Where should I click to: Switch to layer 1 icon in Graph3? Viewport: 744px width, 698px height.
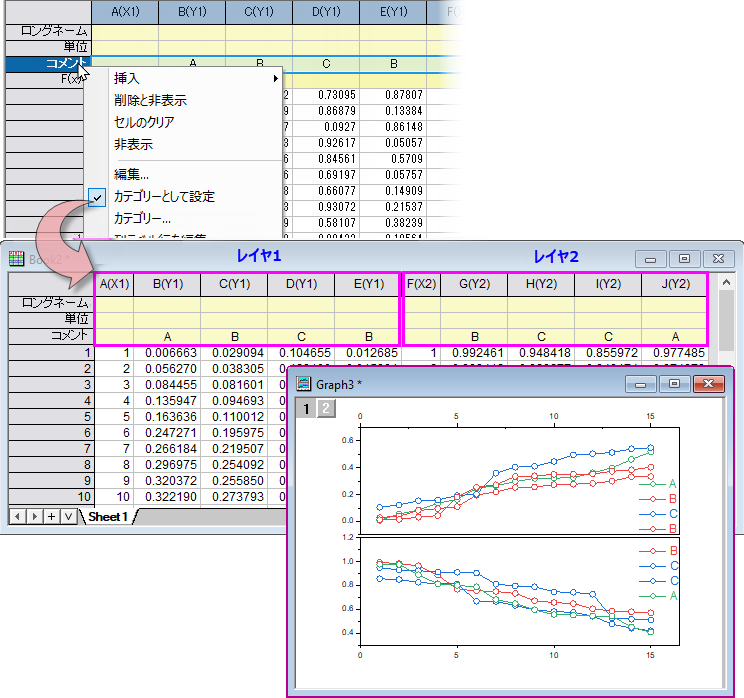(x=306, y=408)
